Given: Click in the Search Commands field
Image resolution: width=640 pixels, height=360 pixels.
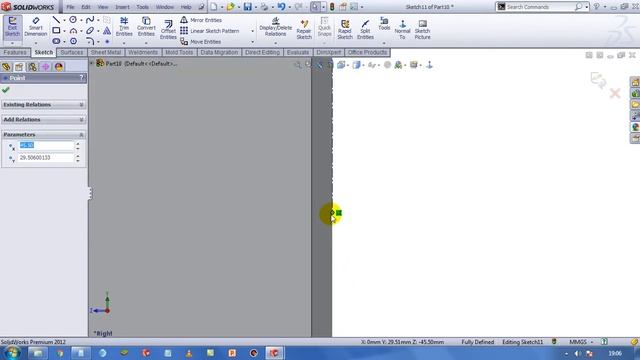Looking at the screenshot, I should point(540,7).
